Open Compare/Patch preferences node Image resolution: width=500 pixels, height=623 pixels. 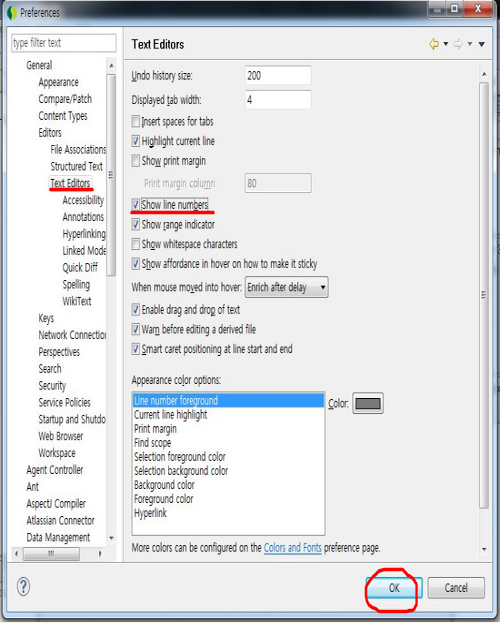[x=65, y=99]
